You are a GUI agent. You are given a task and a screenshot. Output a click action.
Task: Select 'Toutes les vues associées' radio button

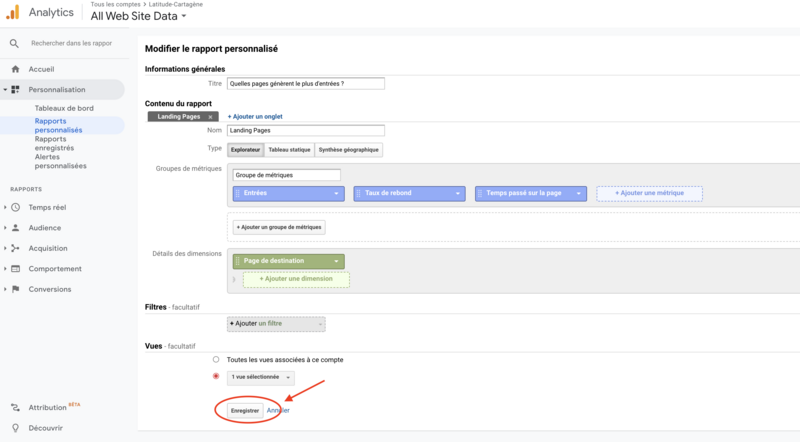pos(216,359)
